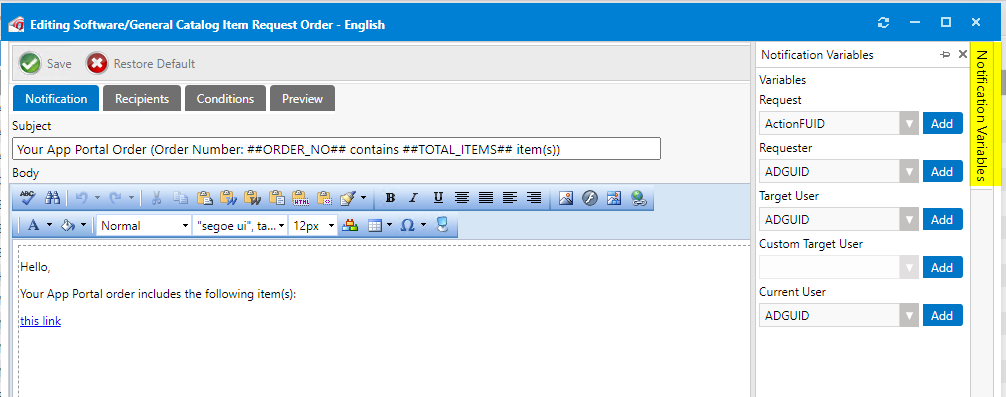Add the Request variable
The height and width of the screenshot is (397, 1006).
(x=942, y=123)
